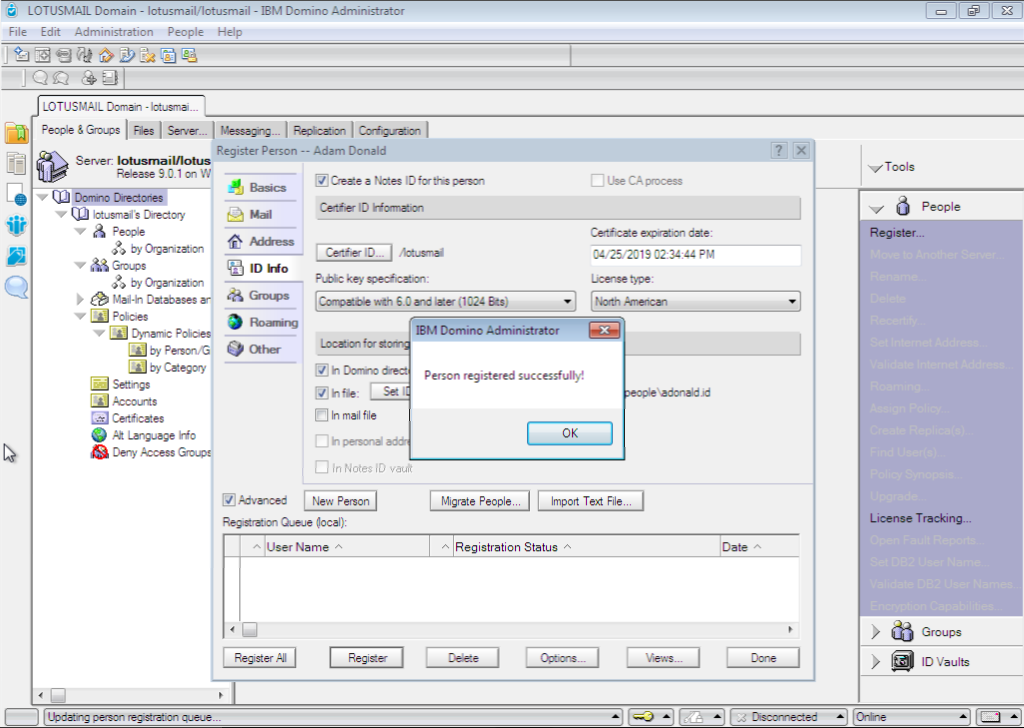Switch to the Replication tab
This screenshot has width=1024, height=728.
point(319,130)
